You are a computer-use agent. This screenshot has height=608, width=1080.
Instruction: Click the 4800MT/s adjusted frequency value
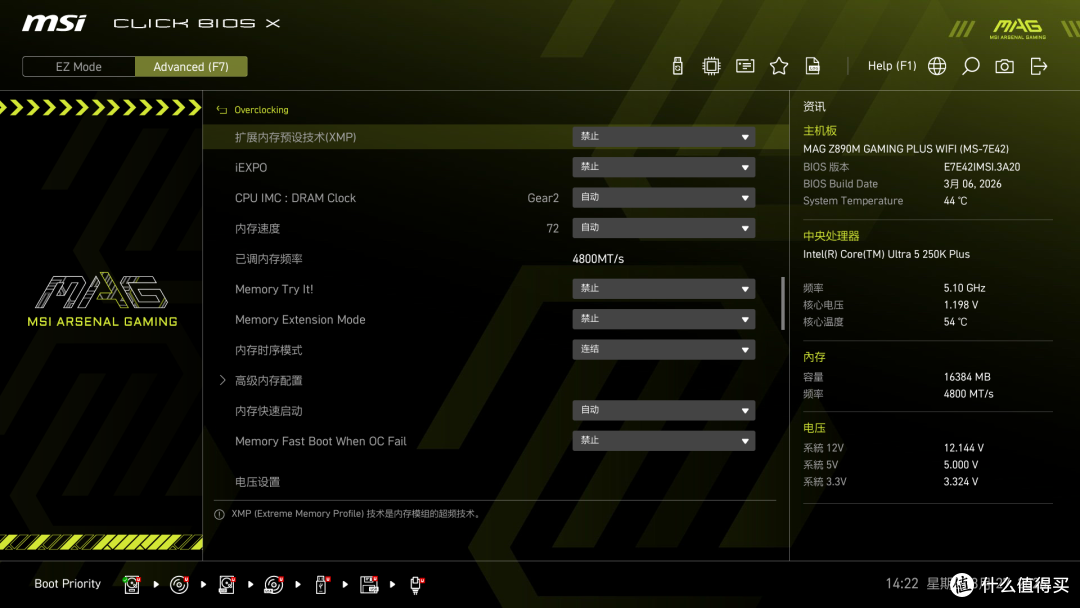(x=598, y=259)
